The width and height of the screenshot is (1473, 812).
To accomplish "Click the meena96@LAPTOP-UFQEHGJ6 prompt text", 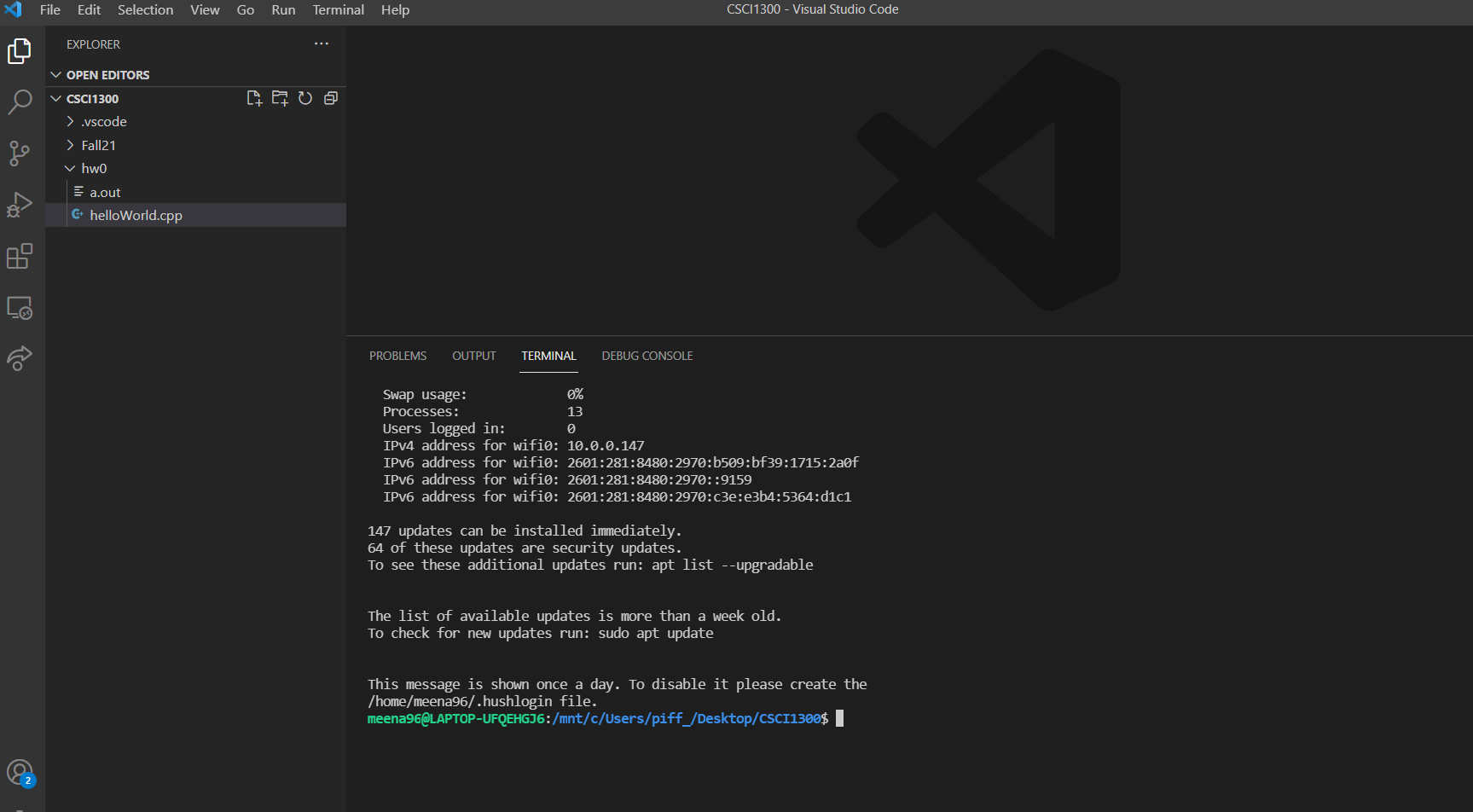I will (x=455, y=718).
